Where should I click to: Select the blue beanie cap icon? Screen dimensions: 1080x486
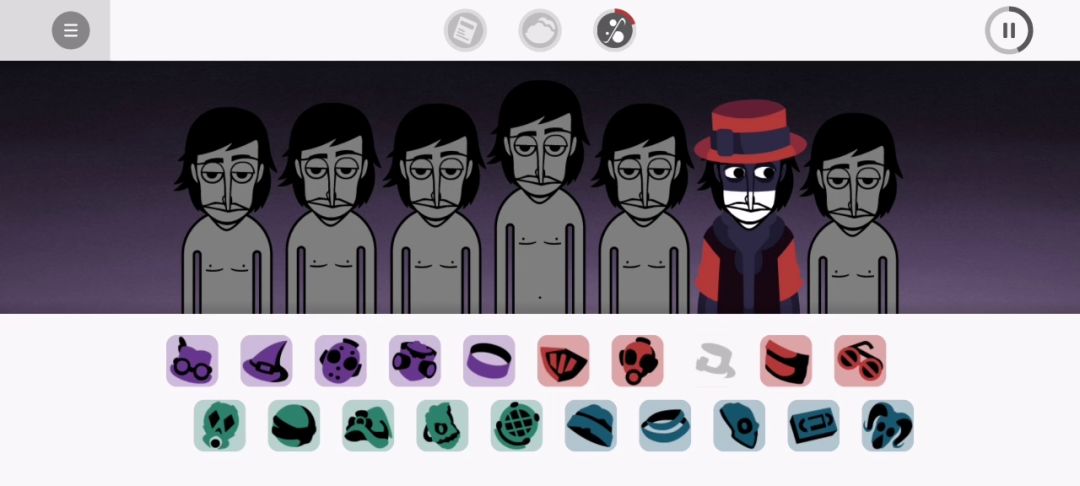(591, 425)
